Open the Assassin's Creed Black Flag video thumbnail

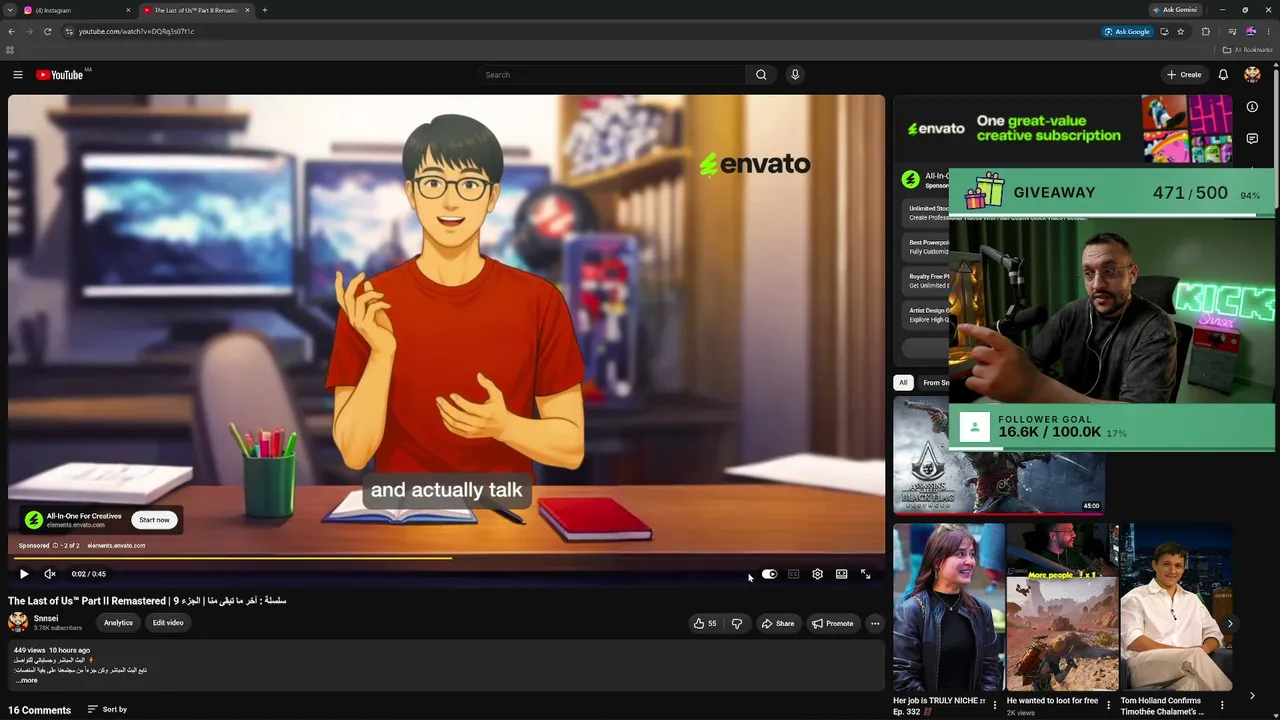tap(998, 455)
